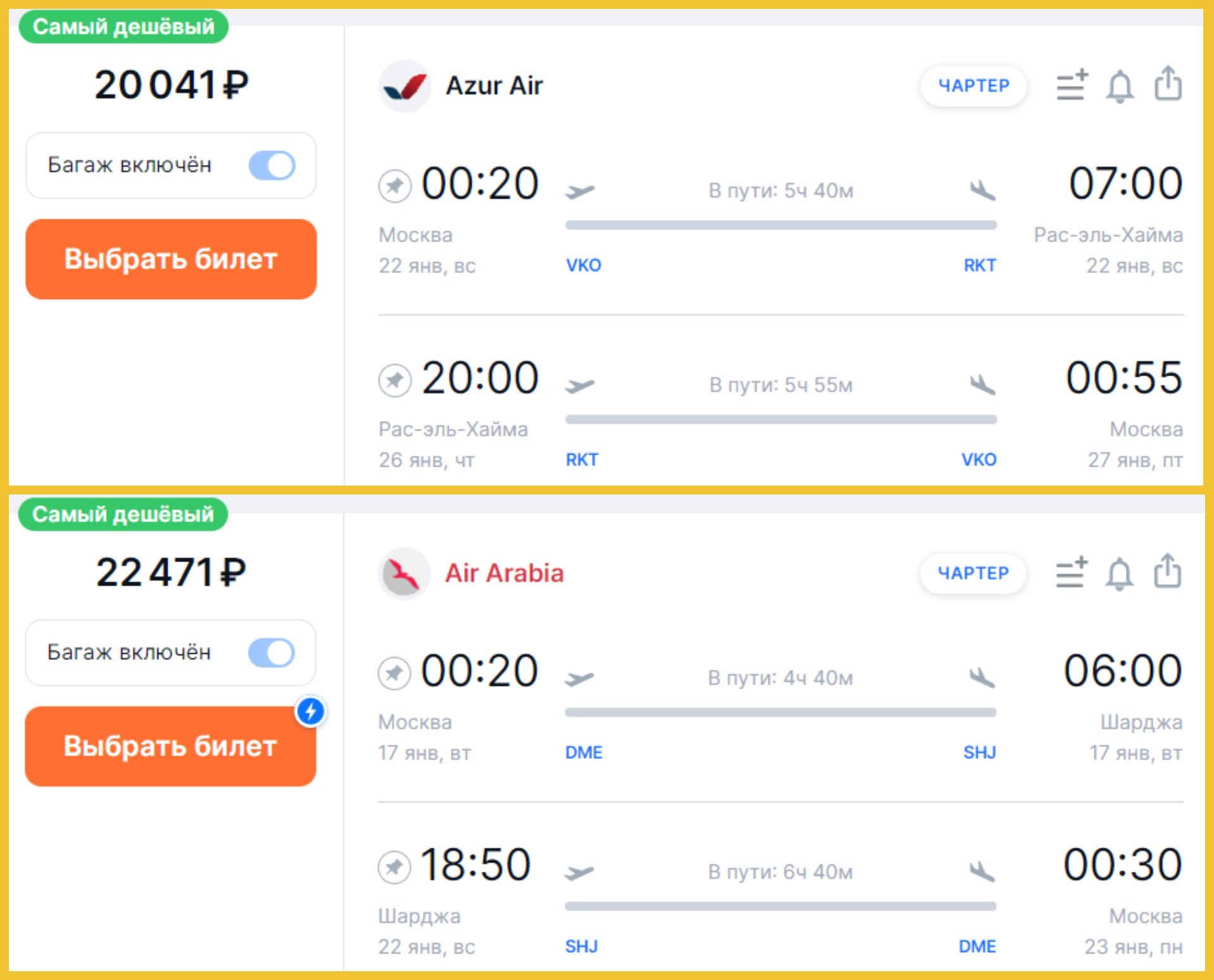Pin the 00:20 Moscow to Ras al-Khaimah flight
This screenshot has width=1214, height=980.
(x=395, y=186)
